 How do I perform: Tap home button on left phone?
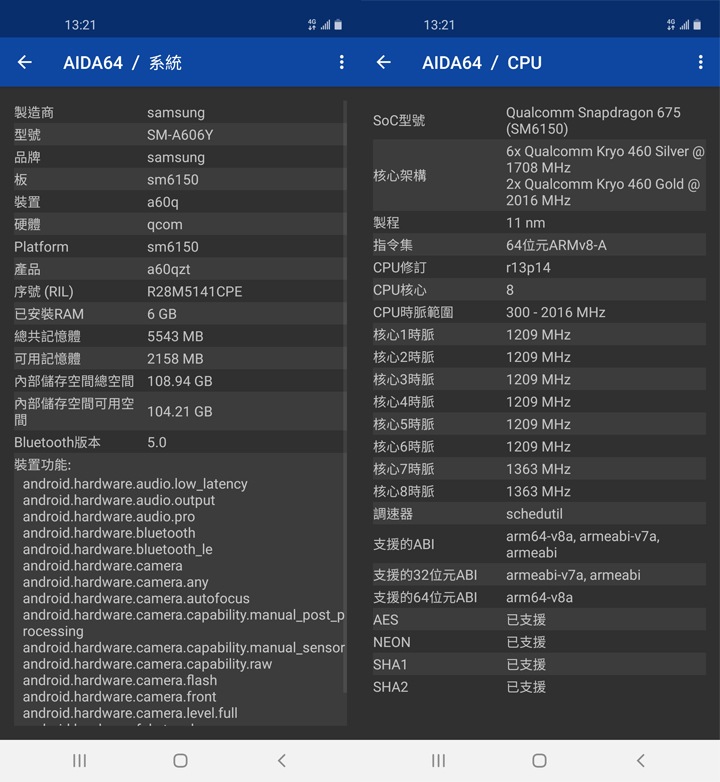pos(180,761)
